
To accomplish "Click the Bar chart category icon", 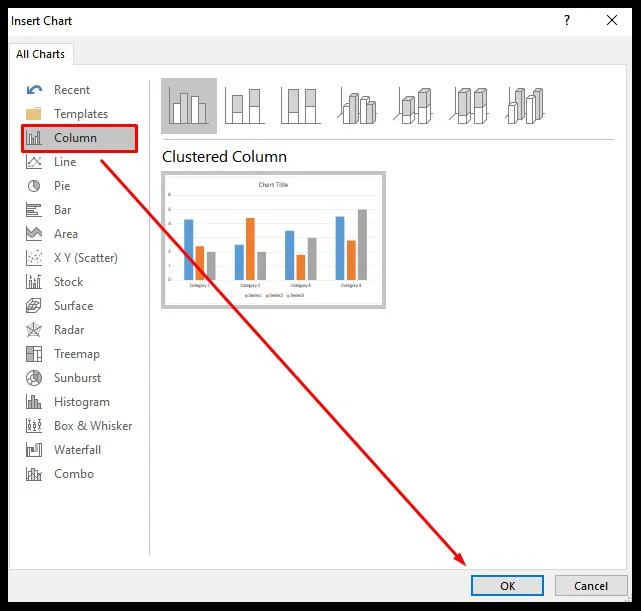I will (x=34, y=210).
